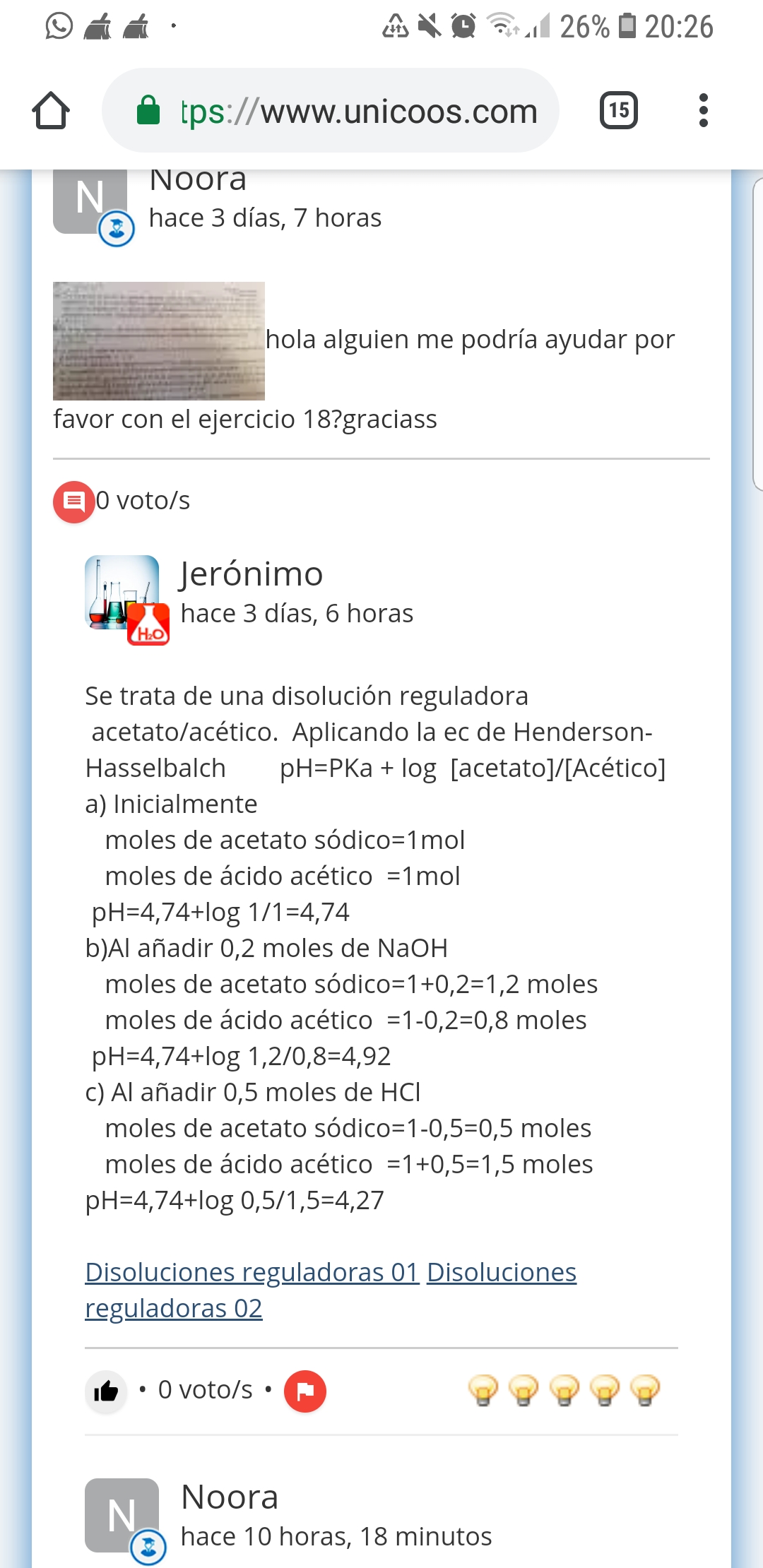Screen dimensions: 763x1568
Task: Rate answer with the third lightbulb
Action: 564,1390
